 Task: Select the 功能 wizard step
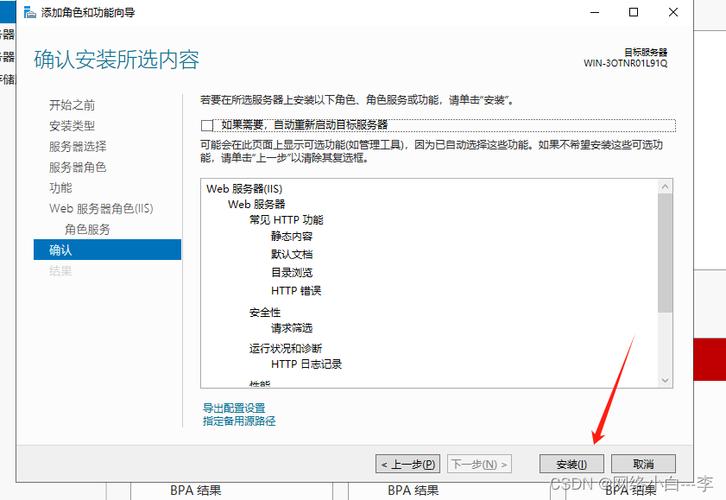click(61, 188)
